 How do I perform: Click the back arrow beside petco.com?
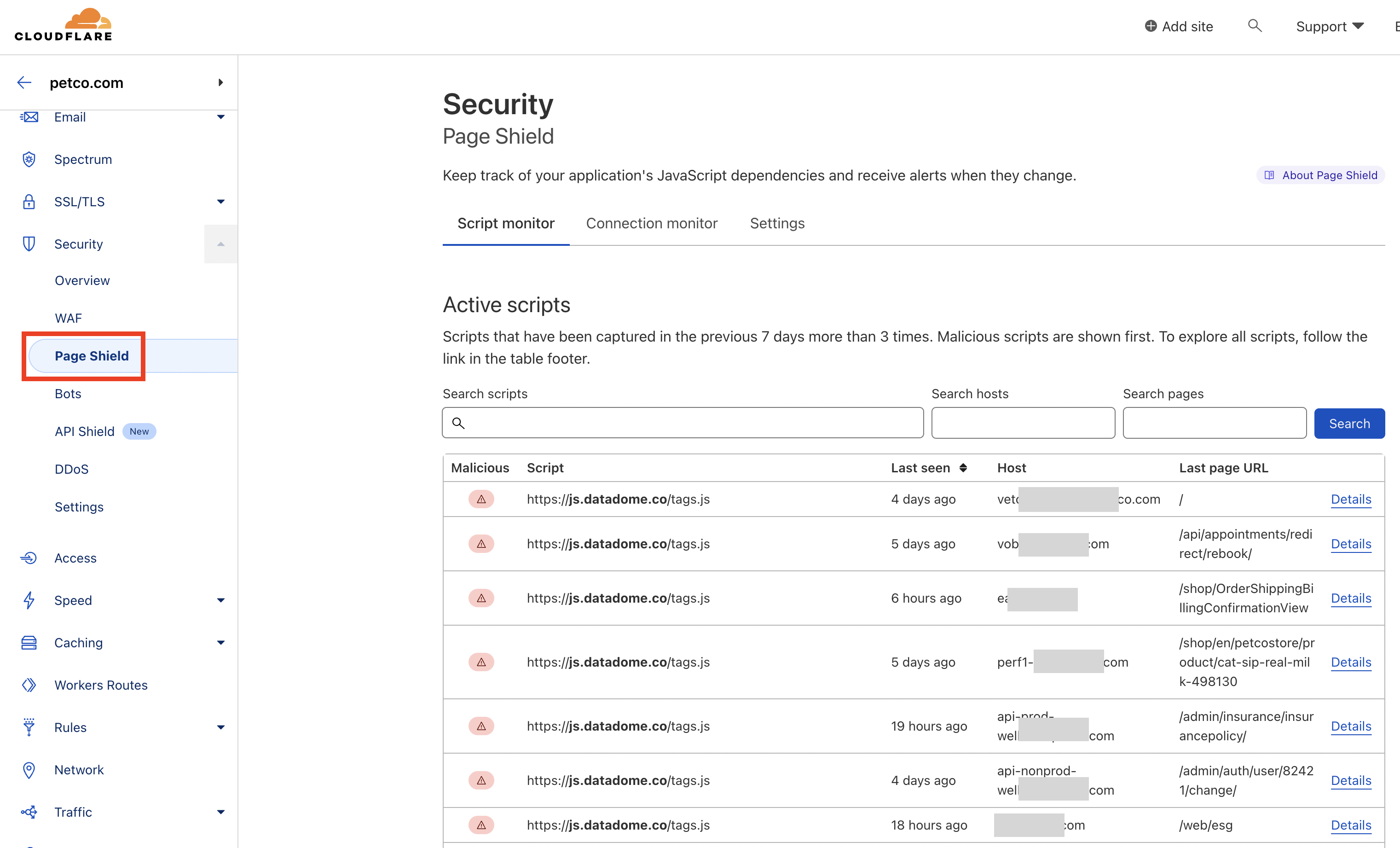(25, 82)
